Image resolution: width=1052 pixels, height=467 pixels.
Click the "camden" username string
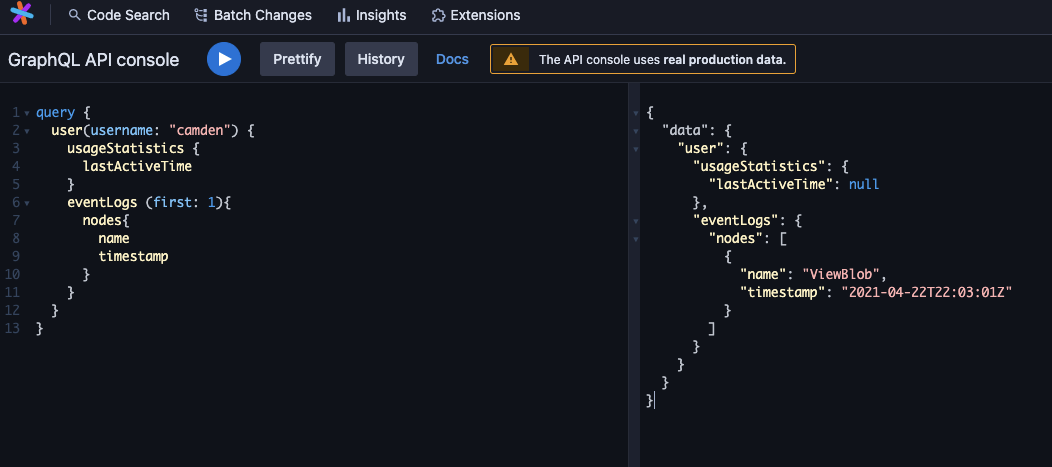coord(199,130)
